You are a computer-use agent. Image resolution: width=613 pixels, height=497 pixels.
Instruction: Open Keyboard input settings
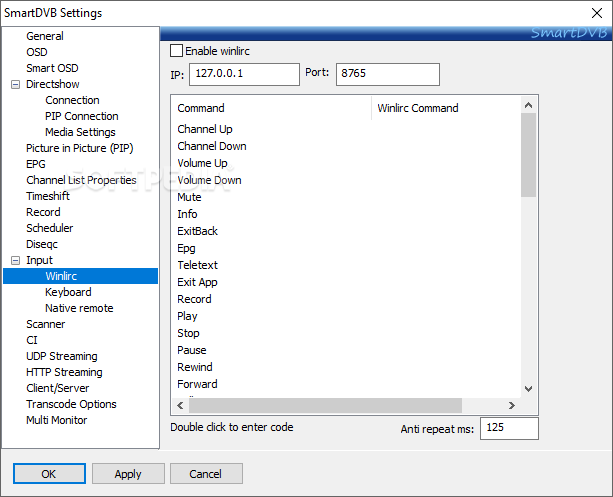(x=68, y=292)
